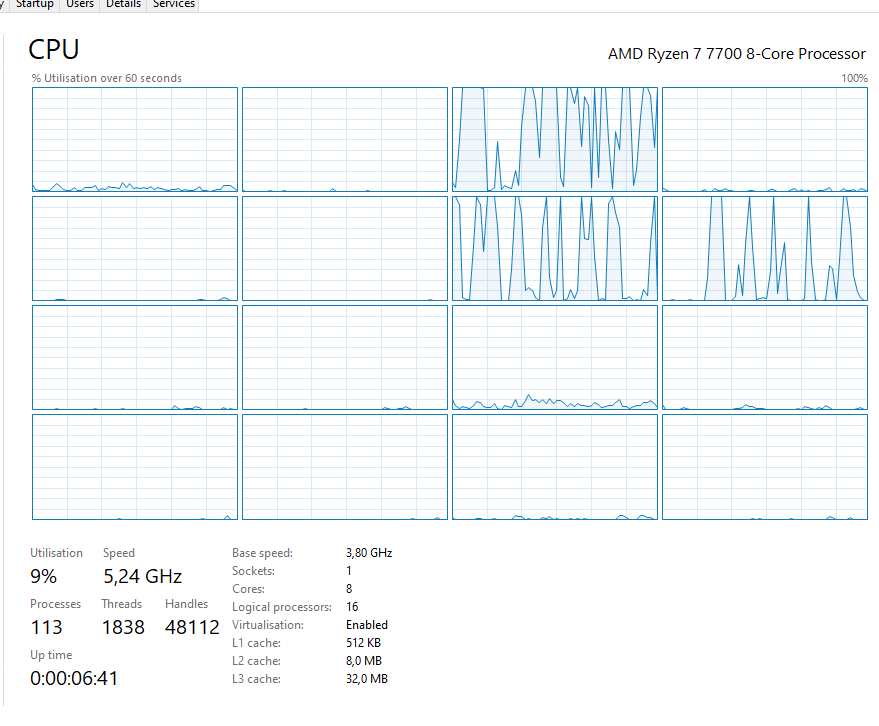Select the second row's first core graph

click(135, 248)
